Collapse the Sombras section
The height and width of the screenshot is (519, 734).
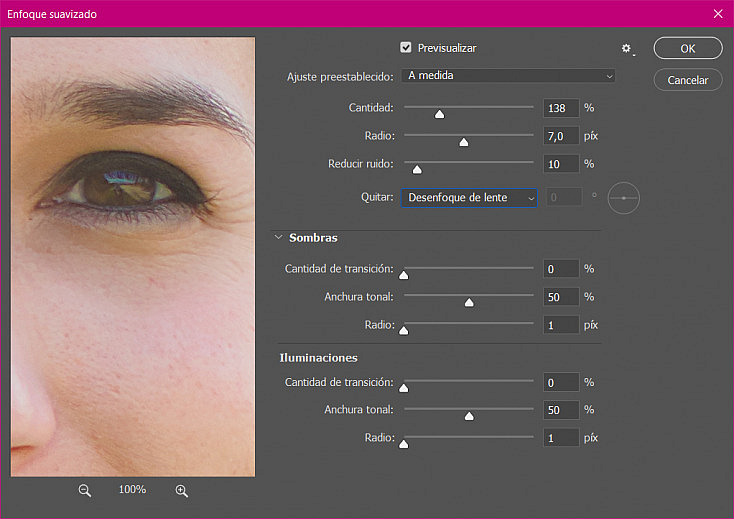(x=279, y=237)
